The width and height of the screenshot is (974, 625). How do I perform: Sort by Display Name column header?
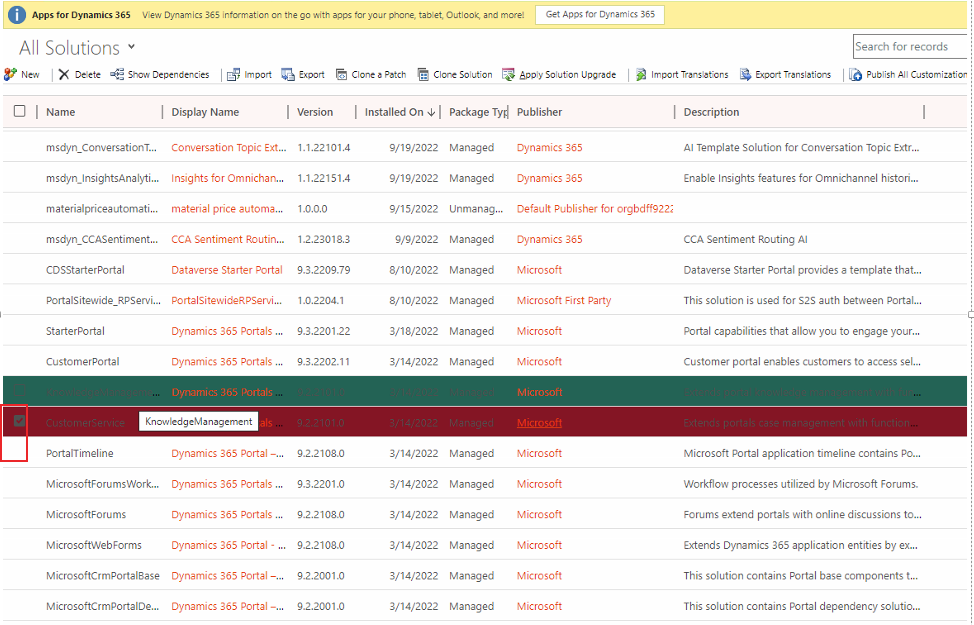pos(205,112)
